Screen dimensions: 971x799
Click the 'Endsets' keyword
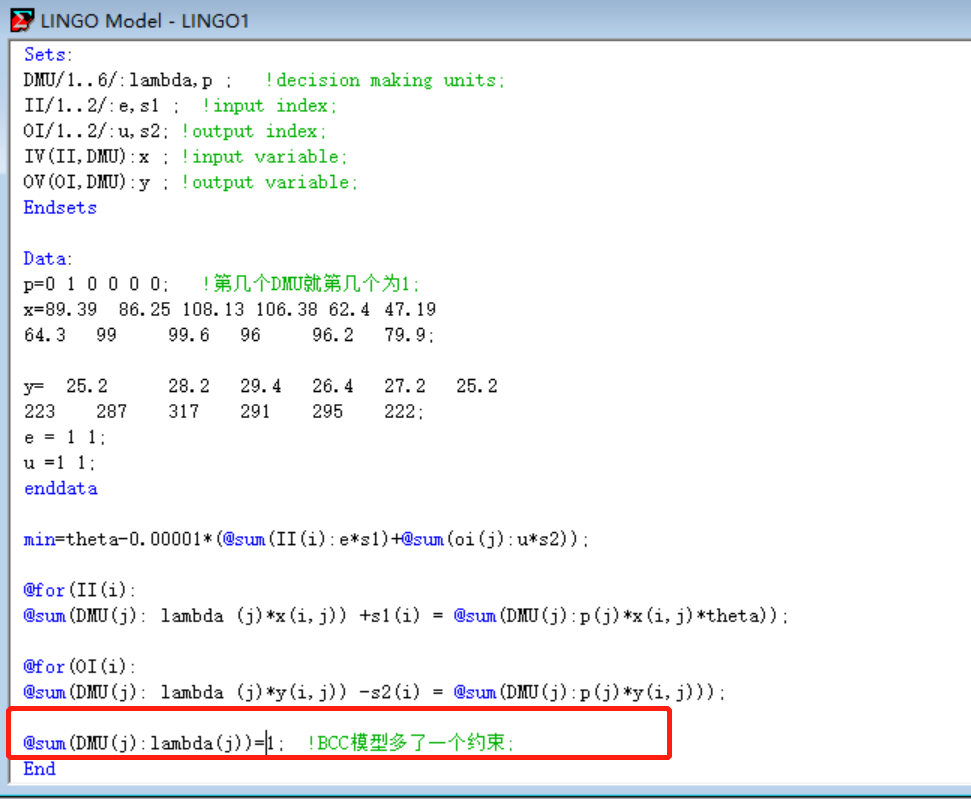tap(60, 207)
